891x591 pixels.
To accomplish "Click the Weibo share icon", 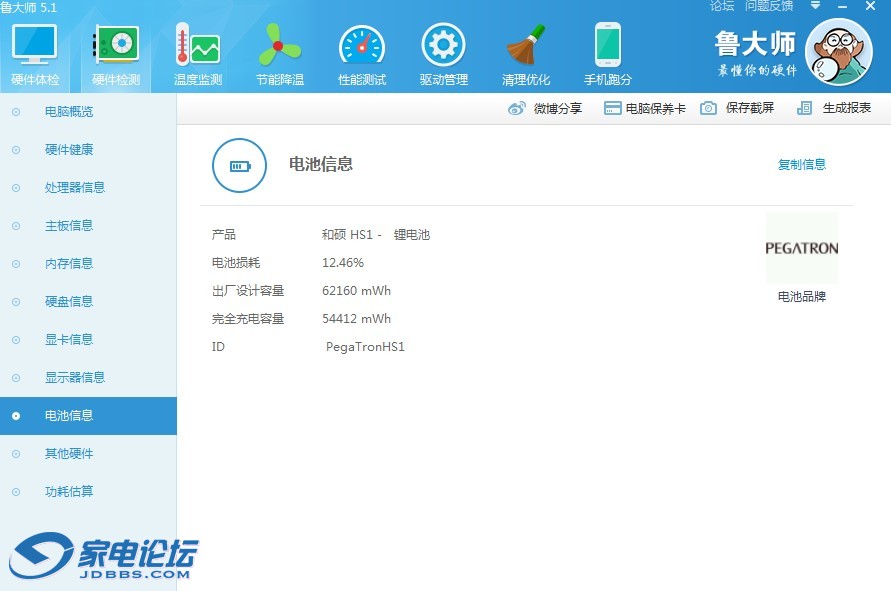I will click(517, 108).
